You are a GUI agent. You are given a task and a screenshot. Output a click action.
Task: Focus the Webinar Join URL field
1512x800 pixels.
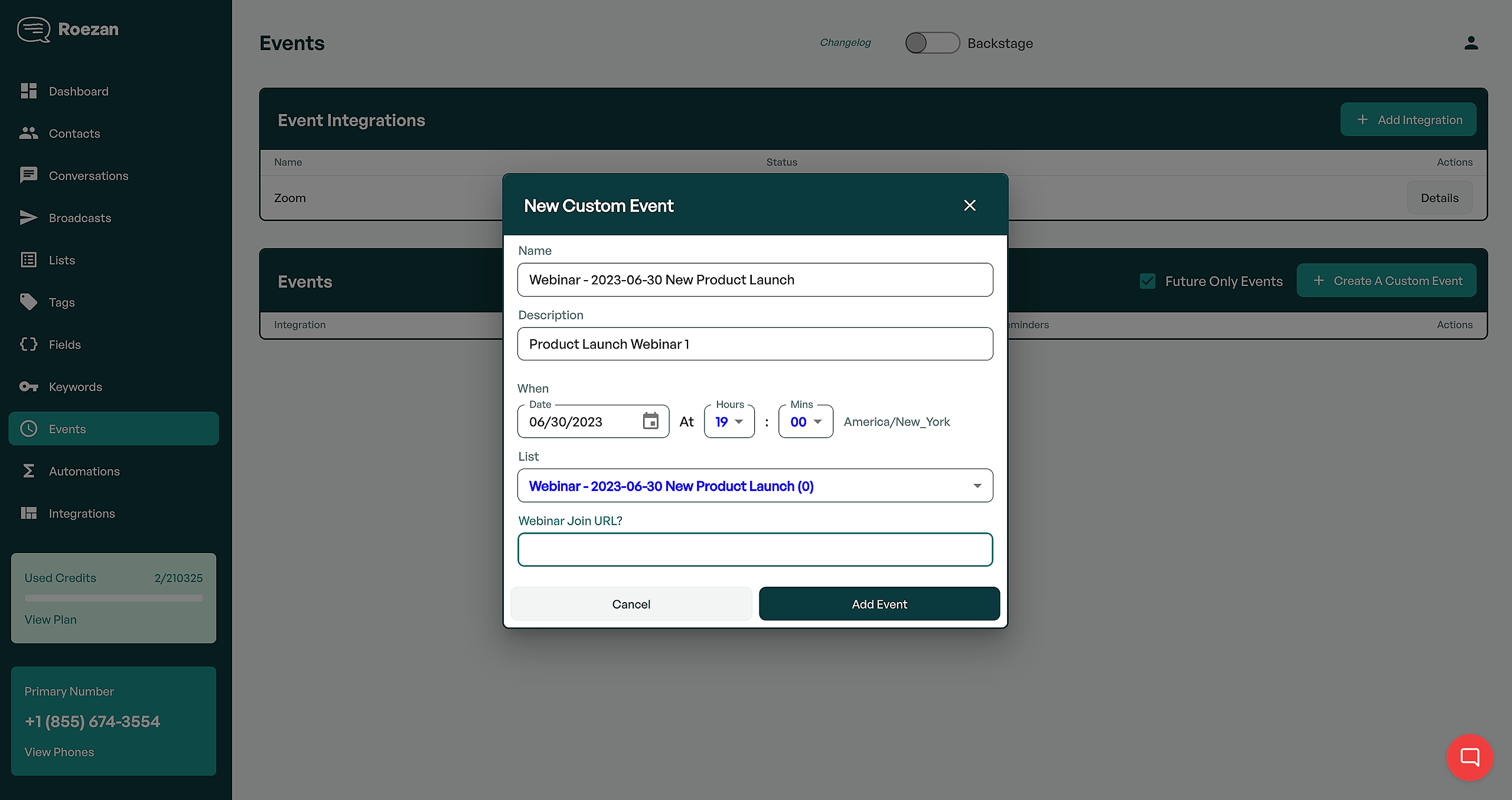(755, 549)
